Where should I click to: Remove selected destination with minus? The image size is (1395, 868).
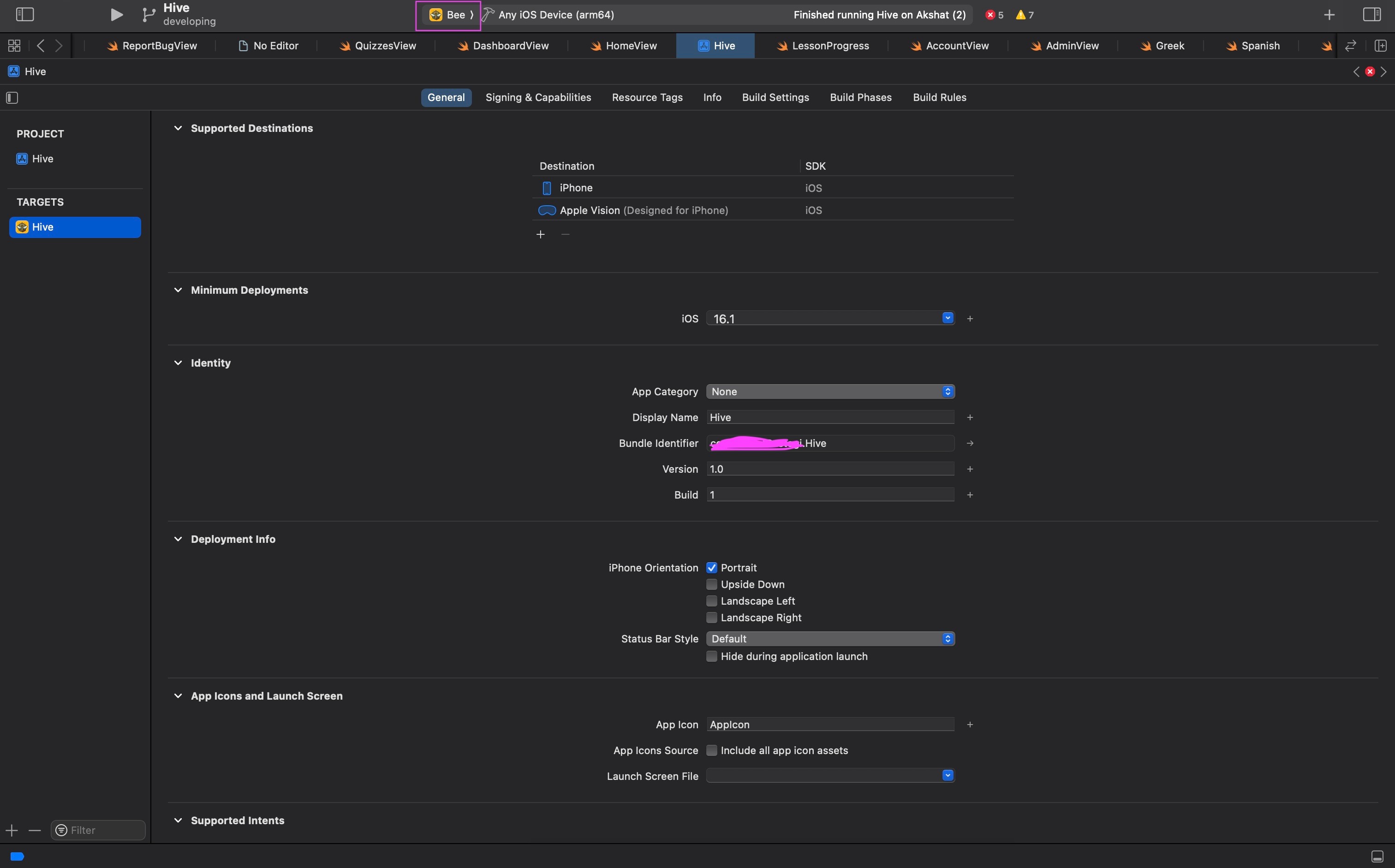566,234
